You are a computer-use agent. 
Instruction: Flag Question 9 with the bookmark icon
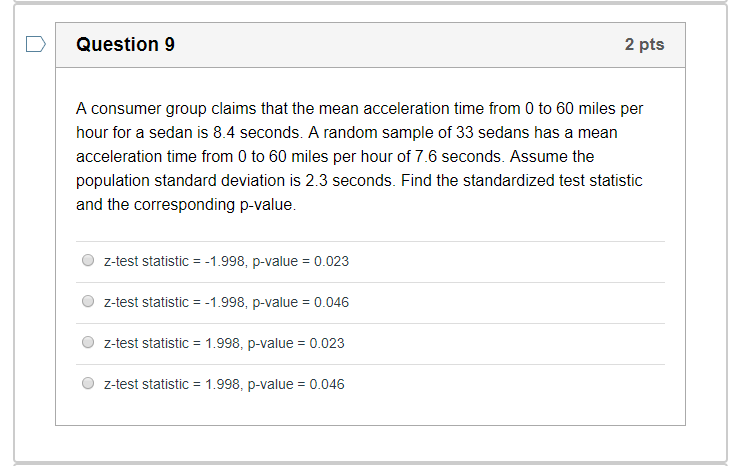(35, 44)
